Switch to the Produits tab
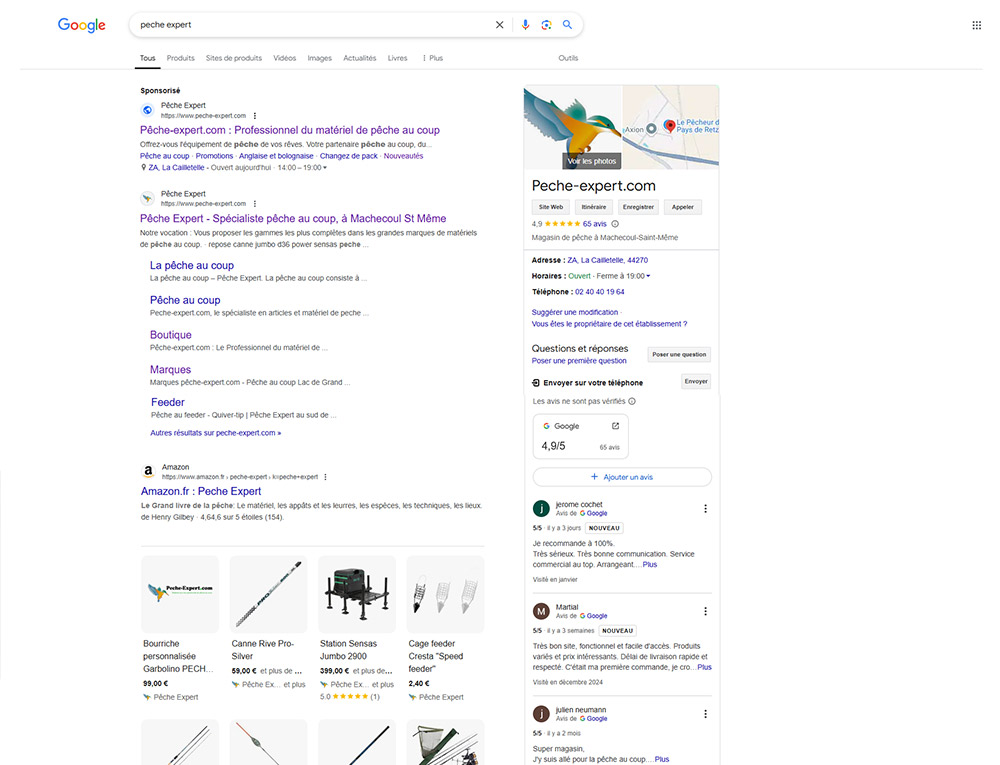This screenshot has width=1000, height=765. (180, 58)
